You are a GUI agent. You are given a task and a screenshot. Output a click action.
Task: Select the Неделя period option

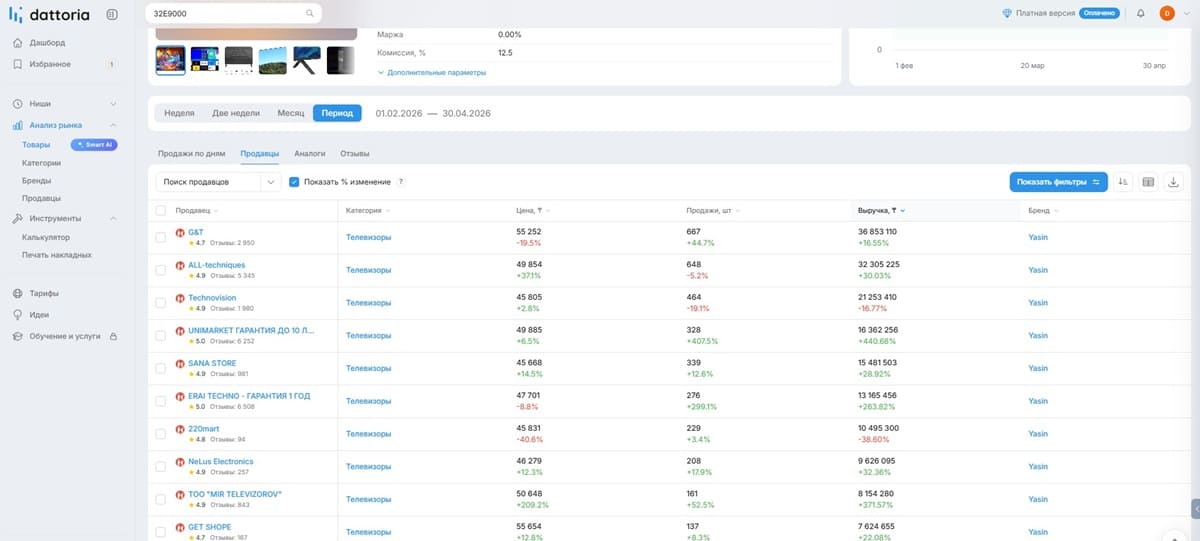tap(179, 113)
